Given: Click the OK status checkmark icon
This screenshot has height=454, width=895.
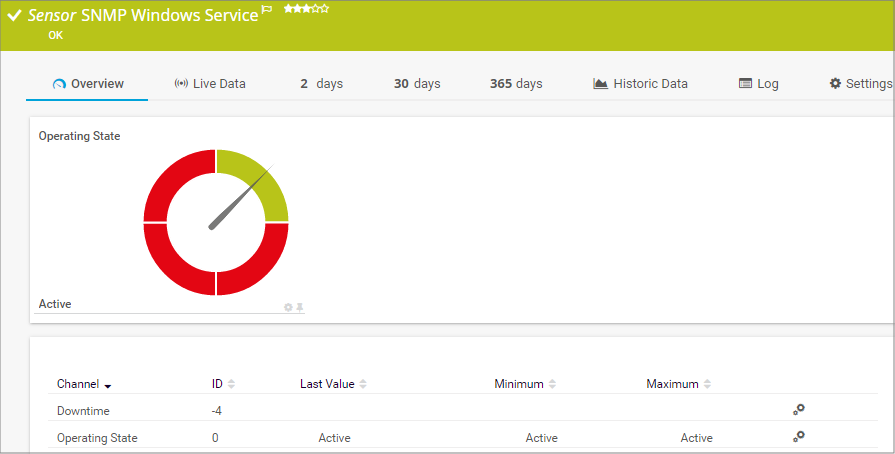Looking at the screenshot, I should tap(14, 17).
